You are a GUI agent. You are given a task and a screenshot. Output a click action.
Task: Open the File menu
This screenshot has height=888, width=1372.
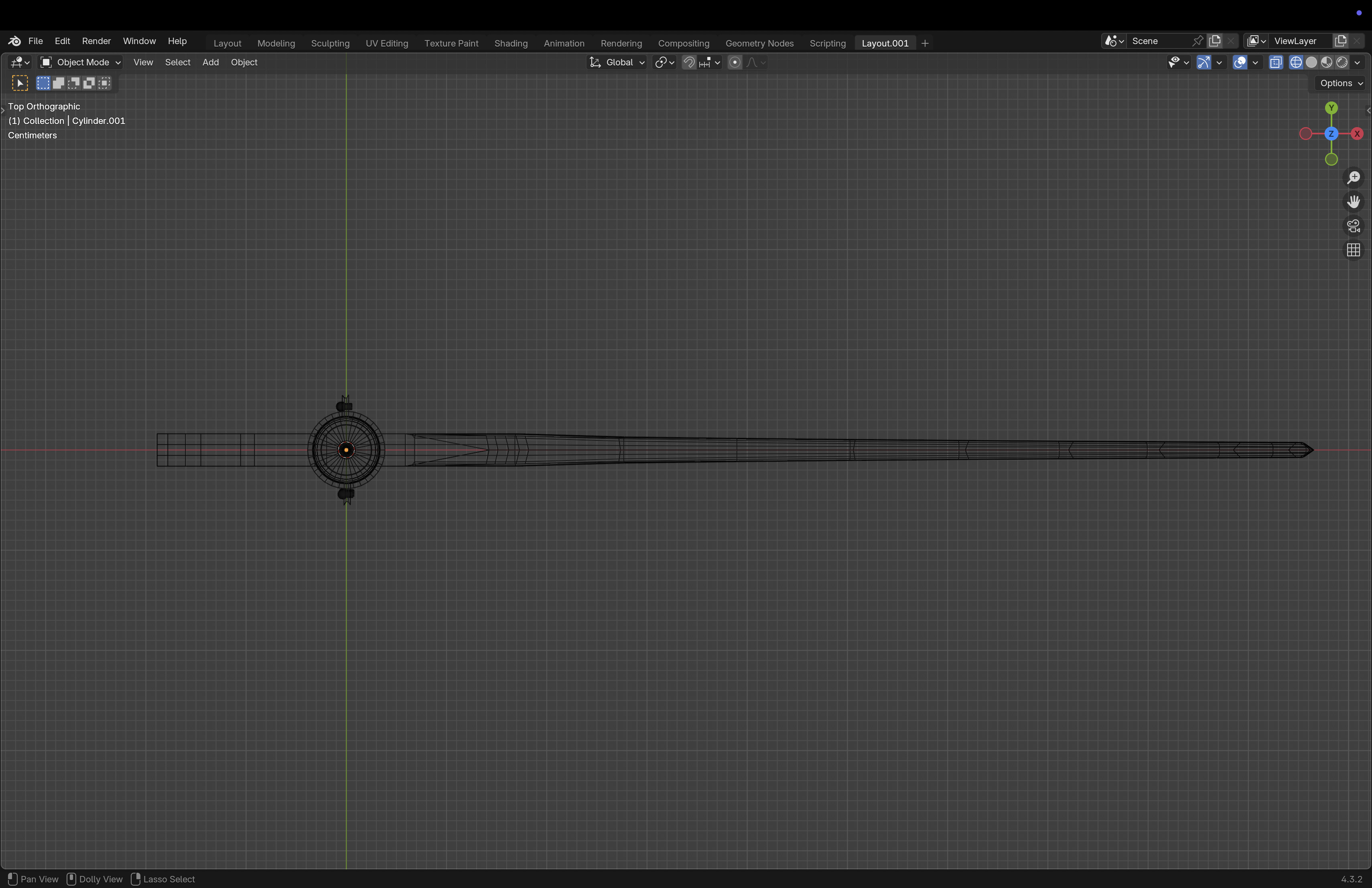(x=36, y=41)
